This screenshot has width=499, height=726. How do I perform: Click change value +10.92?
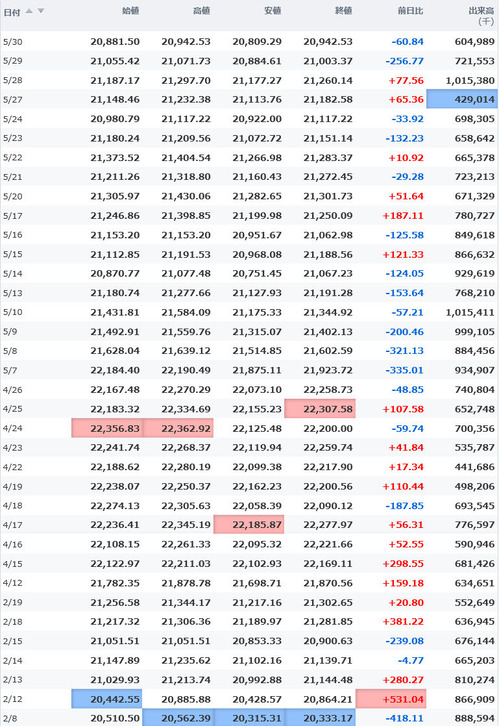coord(406,158)
